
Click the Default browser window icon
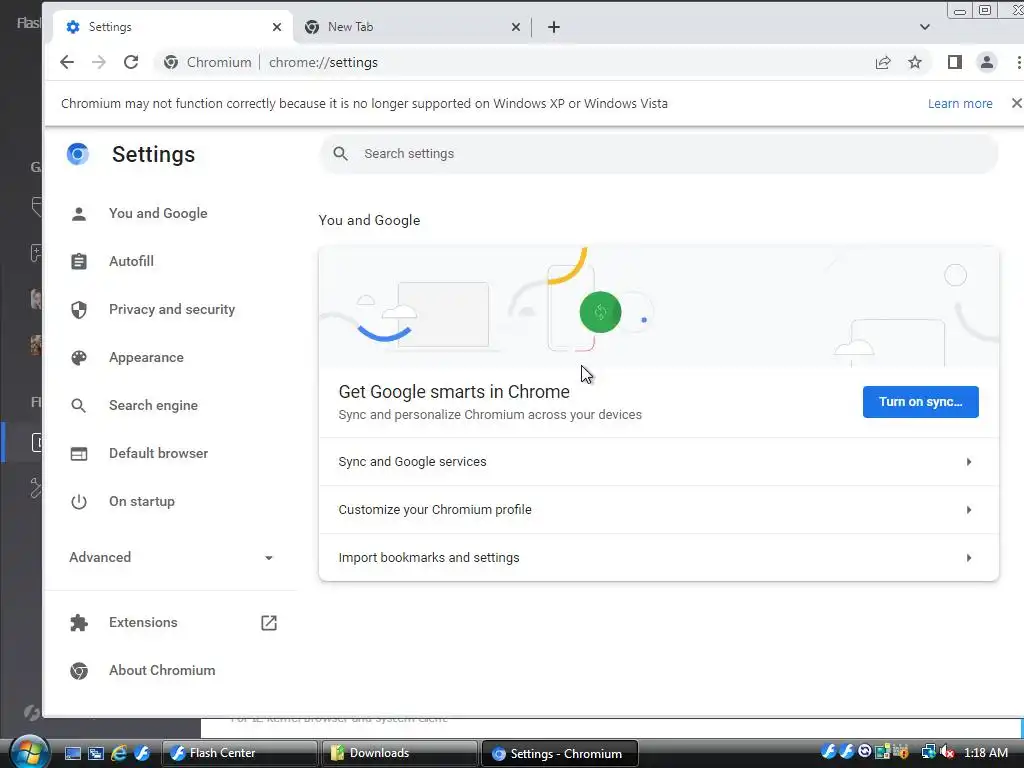(78, 453)
